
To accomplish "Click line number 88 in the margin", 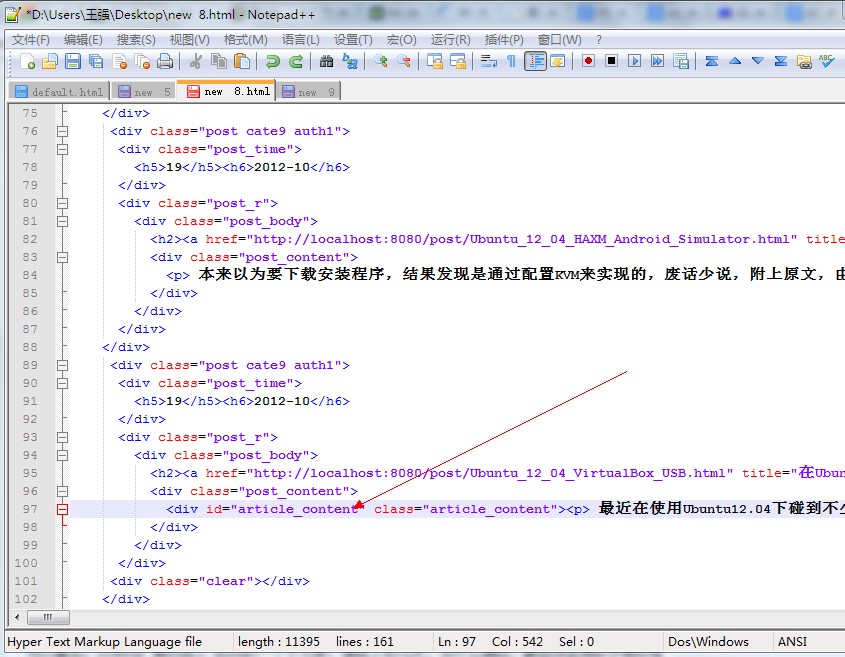I will pos(30,347).
